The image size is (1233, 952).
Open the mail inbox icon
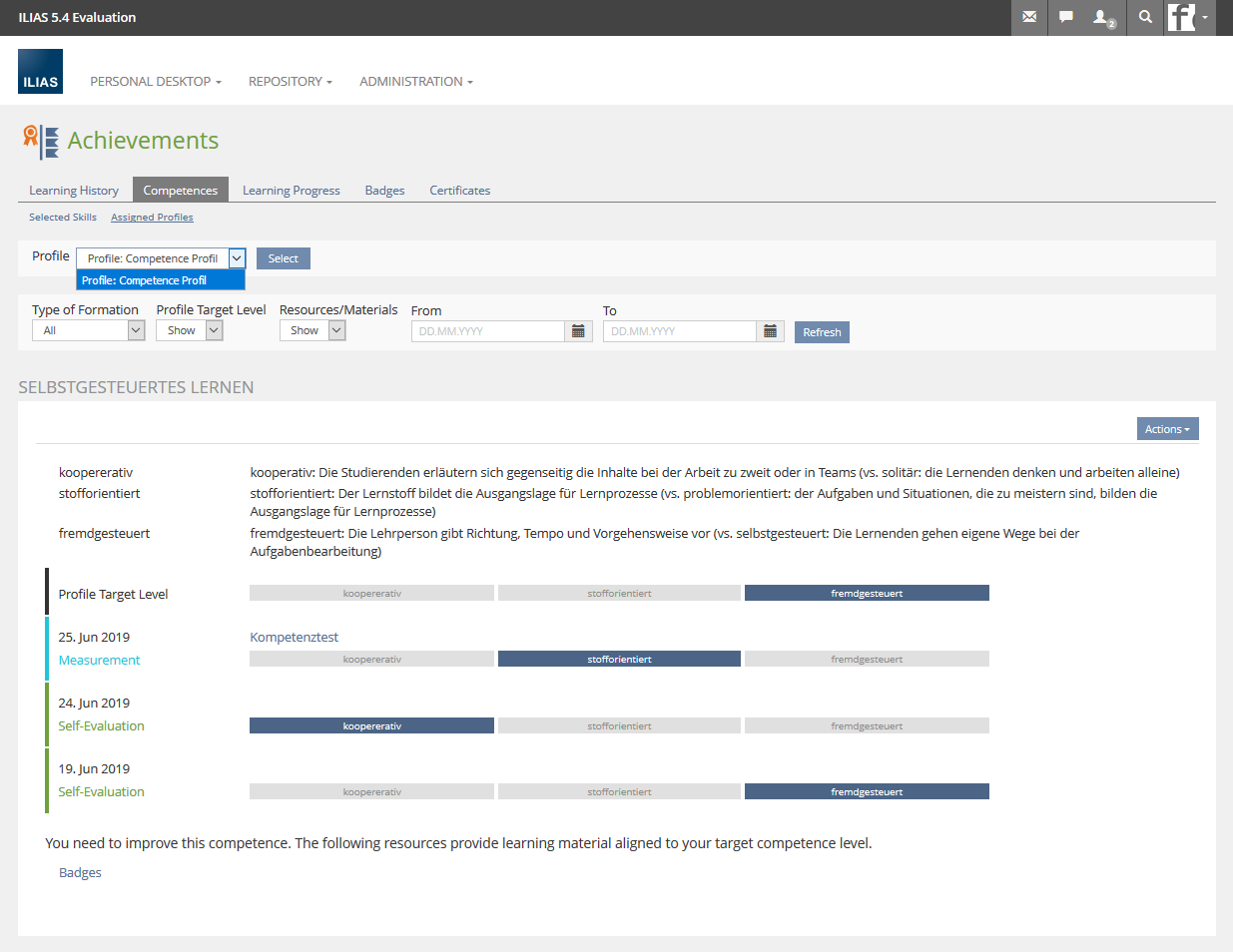(x=1029, y=17)
